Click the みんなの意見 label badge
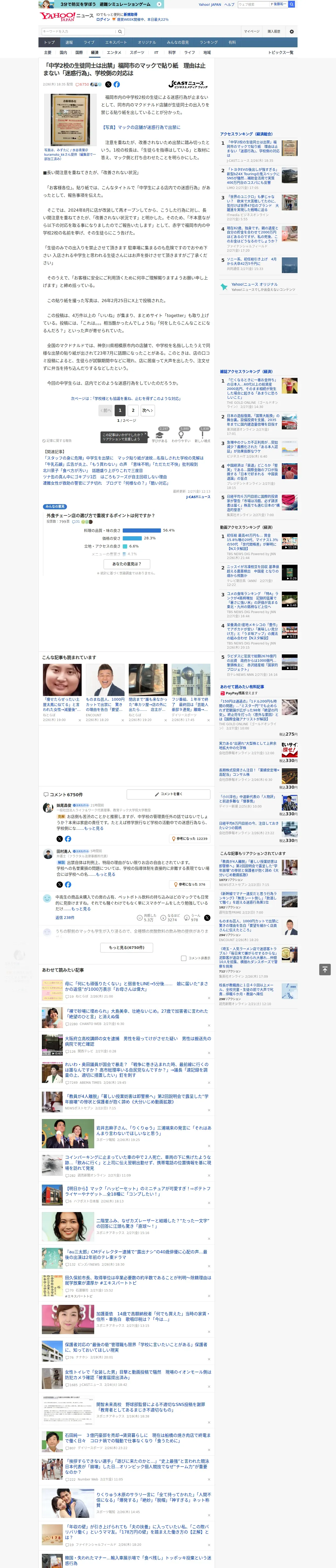The height and width of the screenshot is (1568, 336). (x=55, y=506)
